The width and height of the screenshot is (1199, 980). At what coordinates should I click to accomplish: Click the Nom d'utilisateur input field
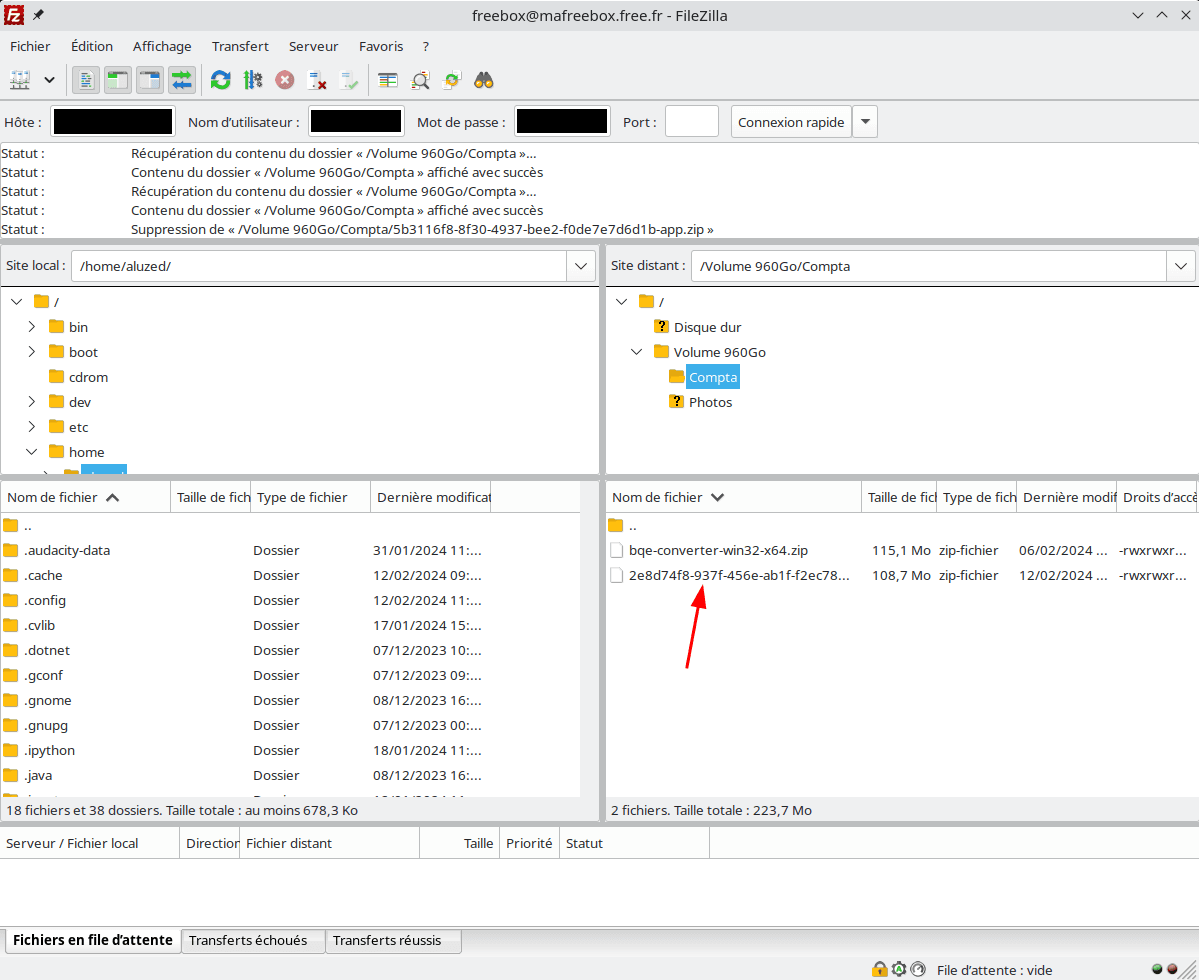[356, 122]
